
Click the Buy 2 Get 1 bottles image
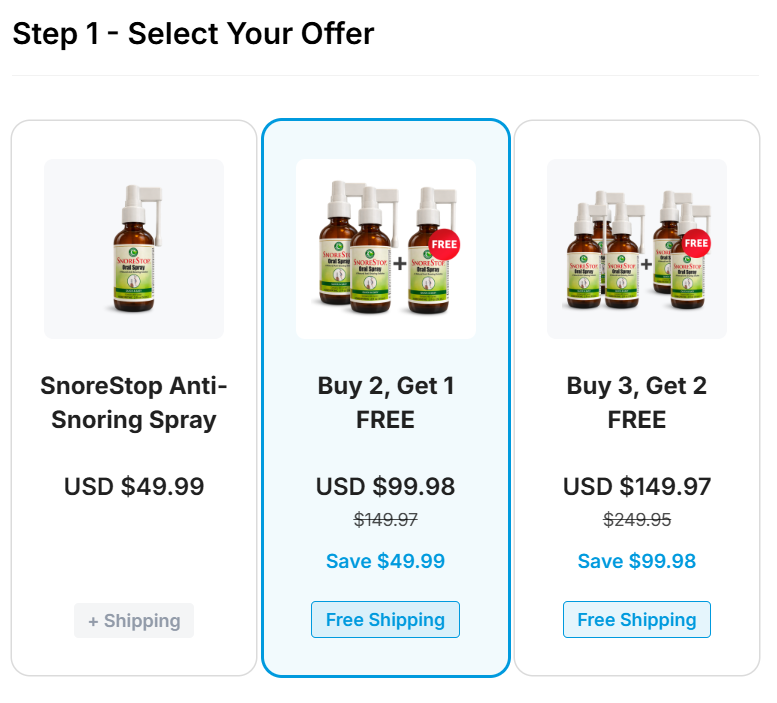[385, 249]
